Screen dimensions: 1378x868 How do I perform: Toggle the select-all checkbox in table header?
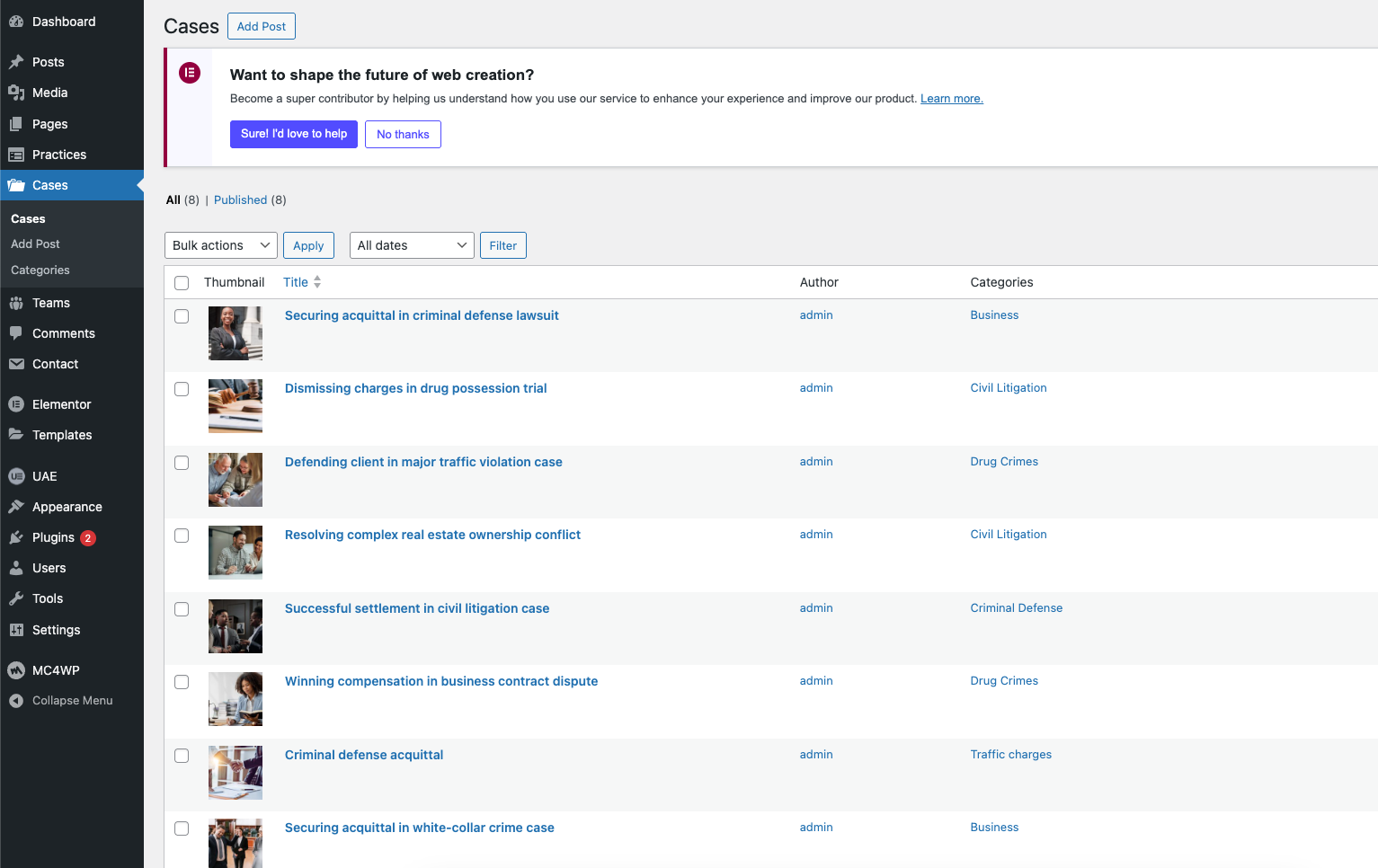[x=182, y=283]
